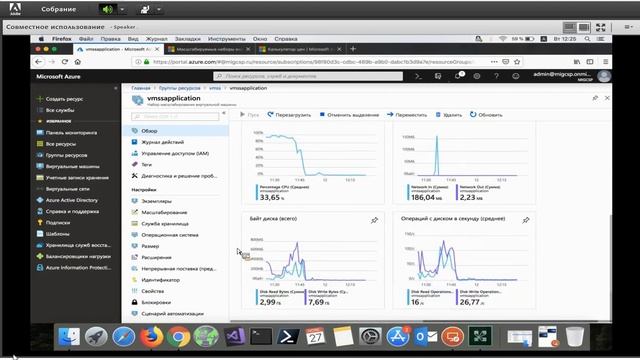The image size is (640, 360).
Task: Open Cloud Shell from the Azure top bar
Action: 418,76
